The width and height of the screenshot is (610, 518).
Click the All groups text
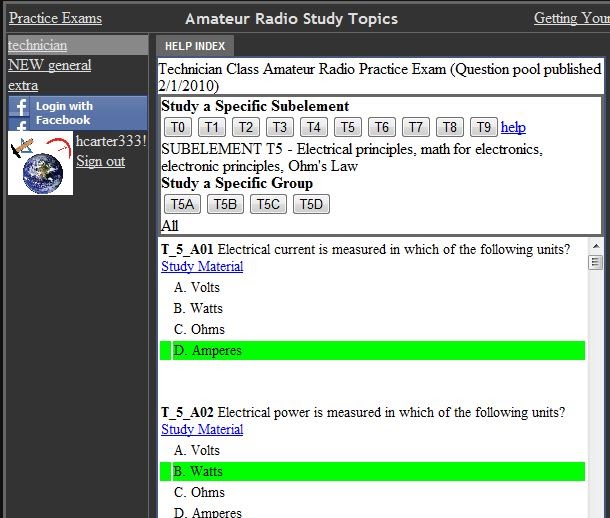tap(170, 226)
